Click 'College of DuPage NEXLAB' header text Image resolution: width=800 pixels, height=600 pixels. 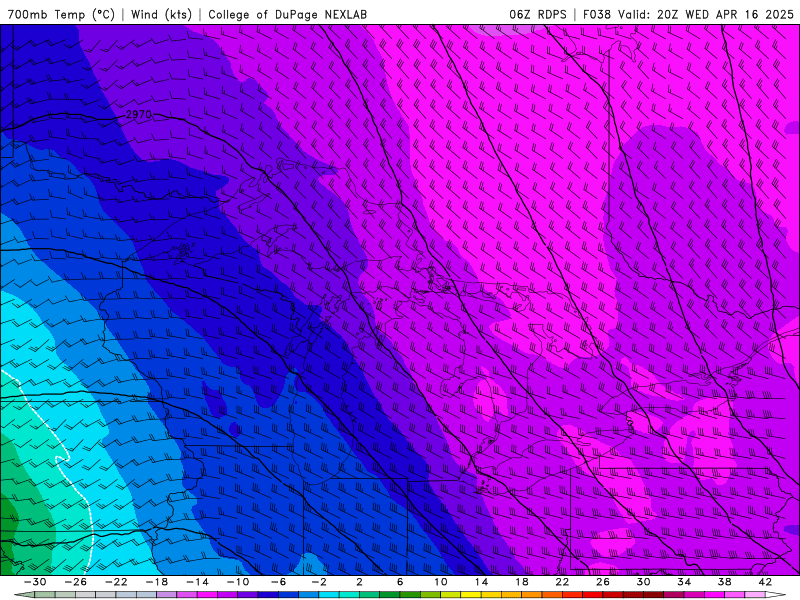288,14
